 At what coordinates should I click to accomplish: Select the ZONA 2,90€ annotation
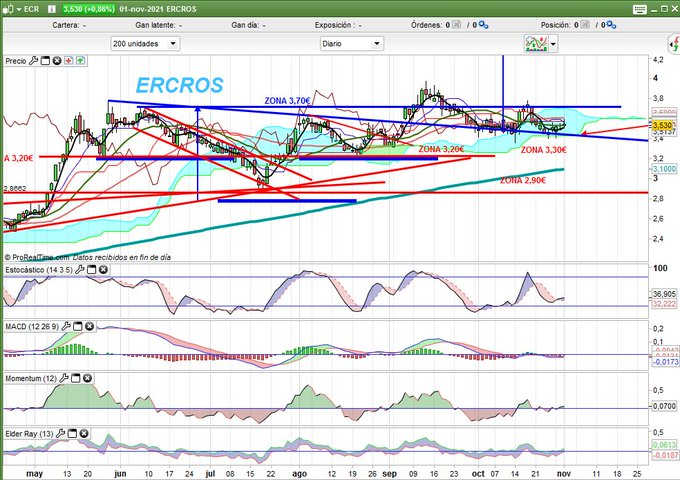click(x=523, y=180)
